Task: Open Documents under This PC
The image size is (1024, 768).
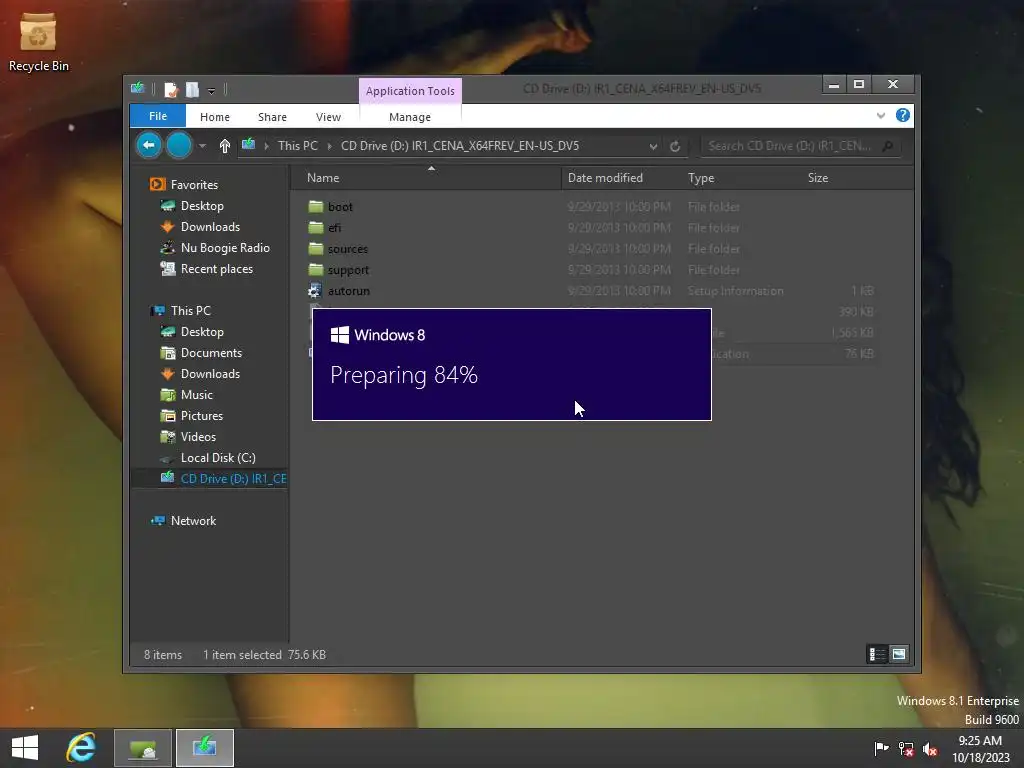Action: [x=211, y=353]
